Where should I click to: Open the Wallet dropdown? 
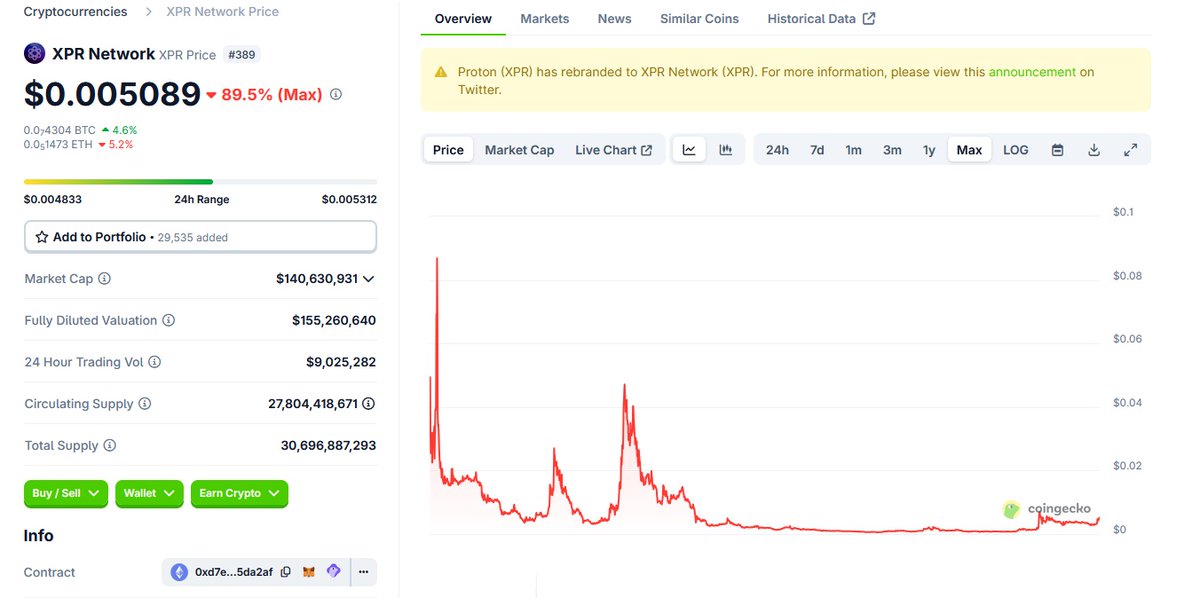(x=150, y=493)
